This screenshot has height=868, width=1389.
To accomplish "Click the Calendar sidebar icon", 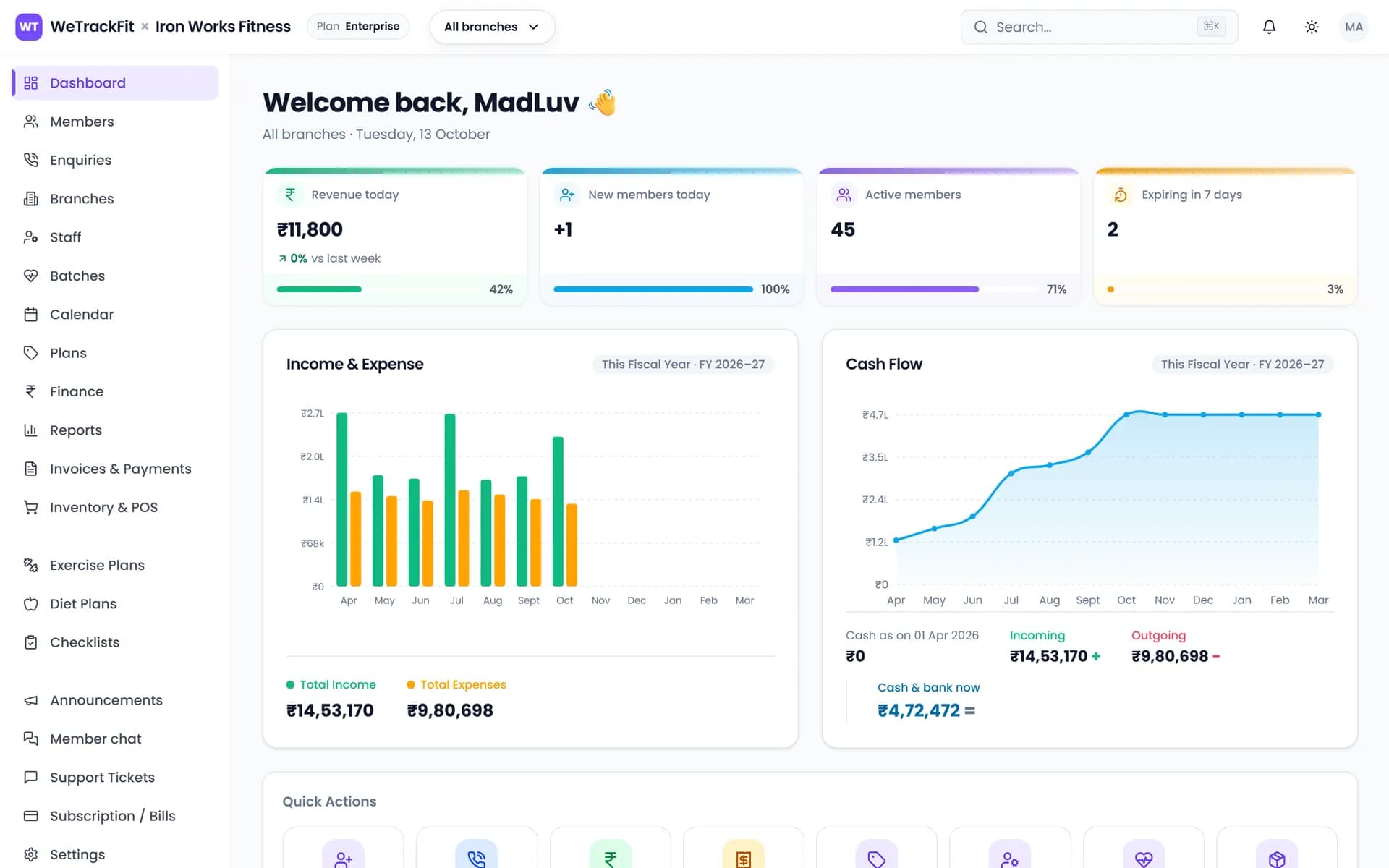I will click(30, 314).
